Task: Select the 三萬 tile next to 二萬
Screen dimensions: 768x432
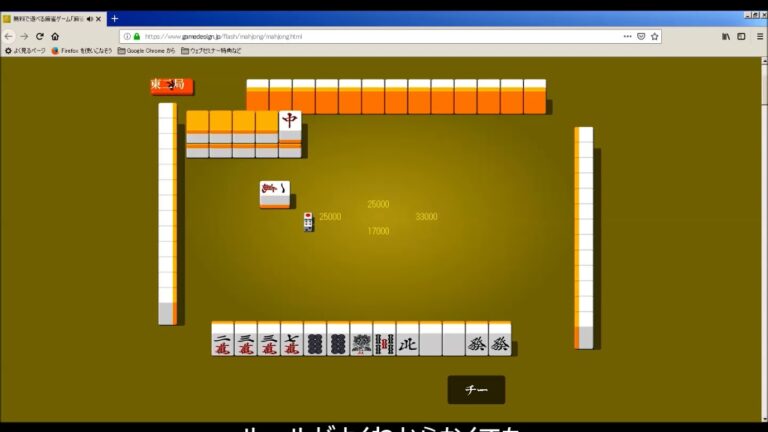Action: click(245, 339)
